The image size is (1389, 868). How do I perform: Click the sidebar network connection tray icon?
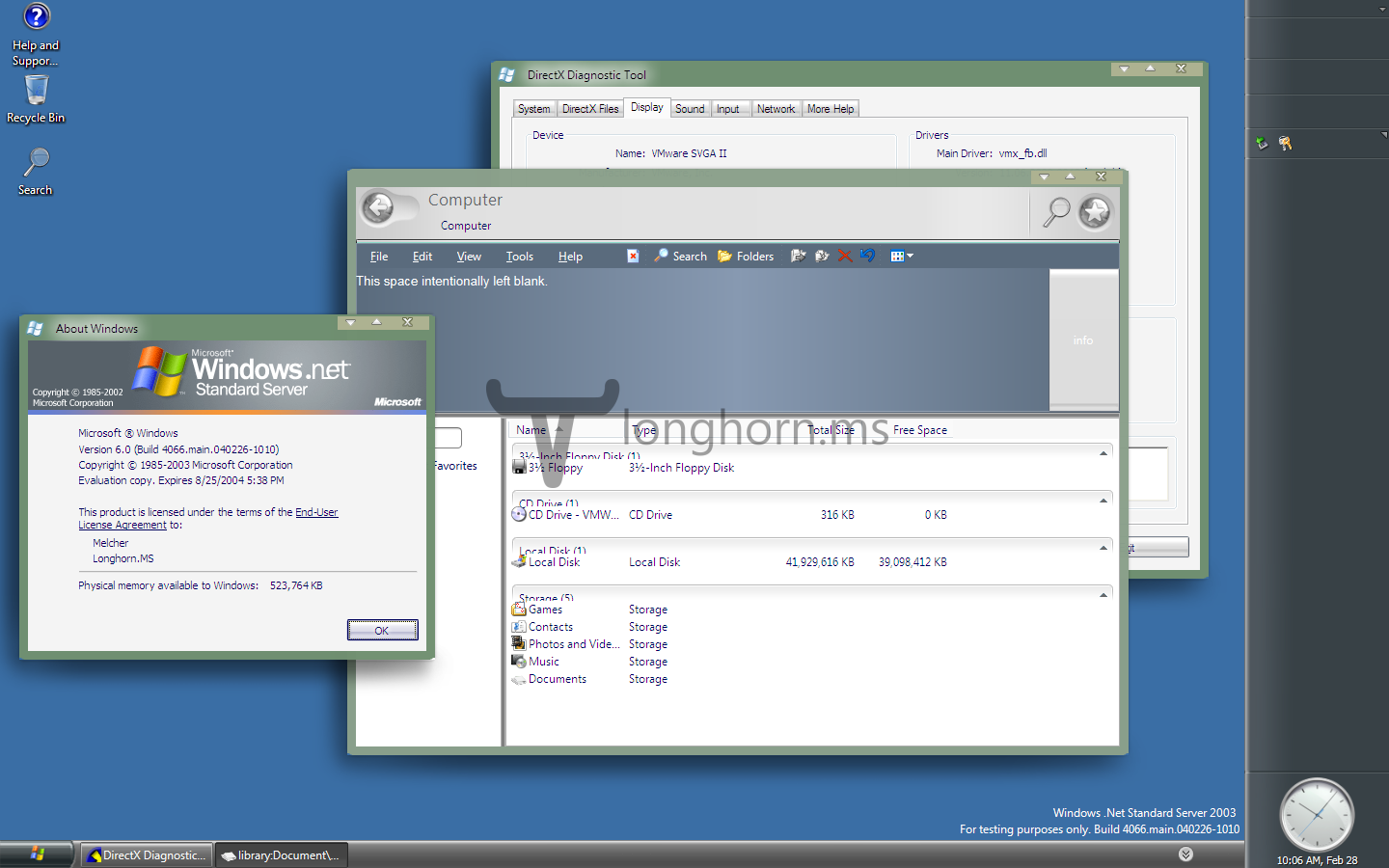click(x=1262, y=144)
